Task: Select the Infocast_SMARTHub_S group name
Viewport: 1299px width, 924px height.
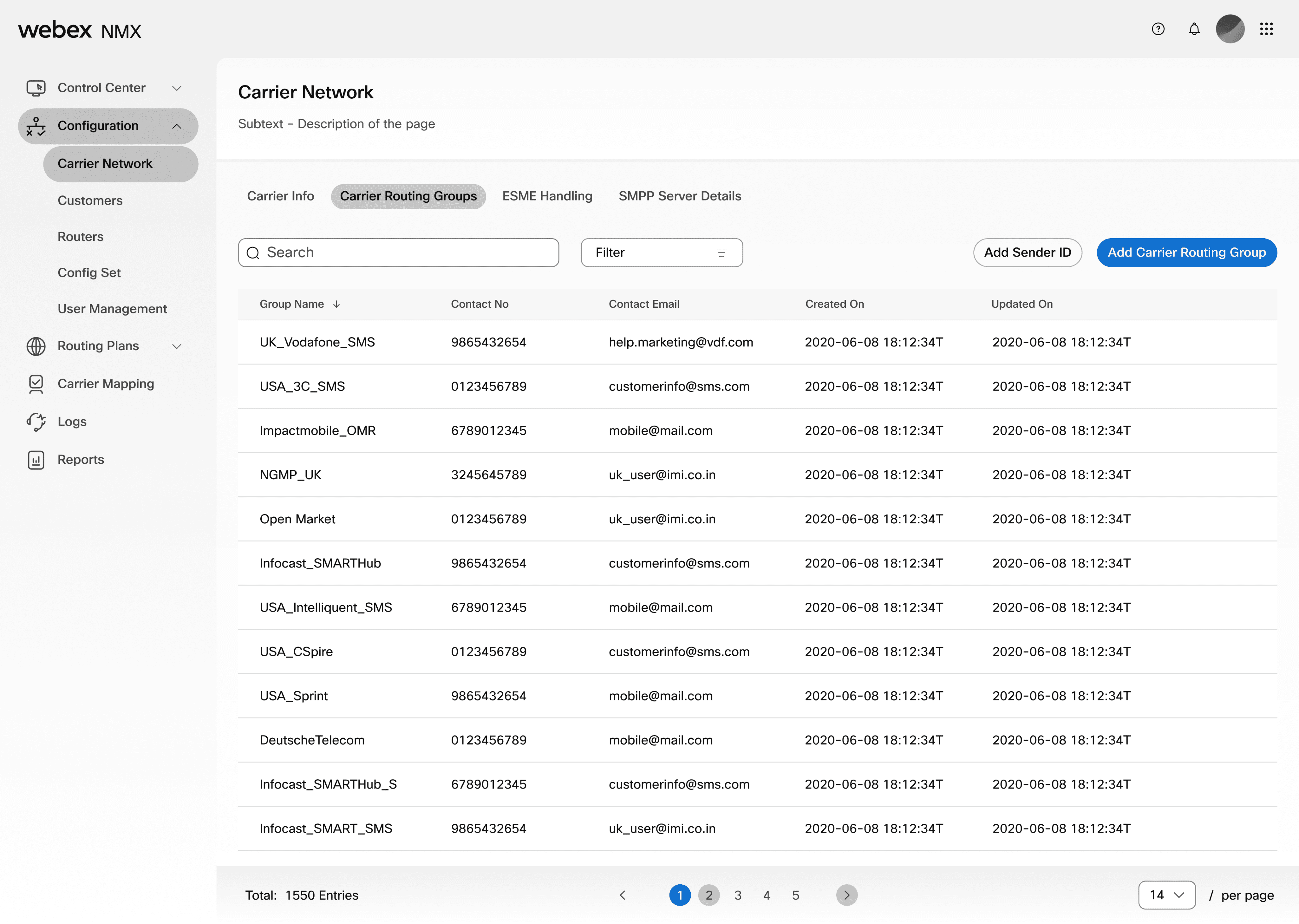Action: (x=328, y=785)
